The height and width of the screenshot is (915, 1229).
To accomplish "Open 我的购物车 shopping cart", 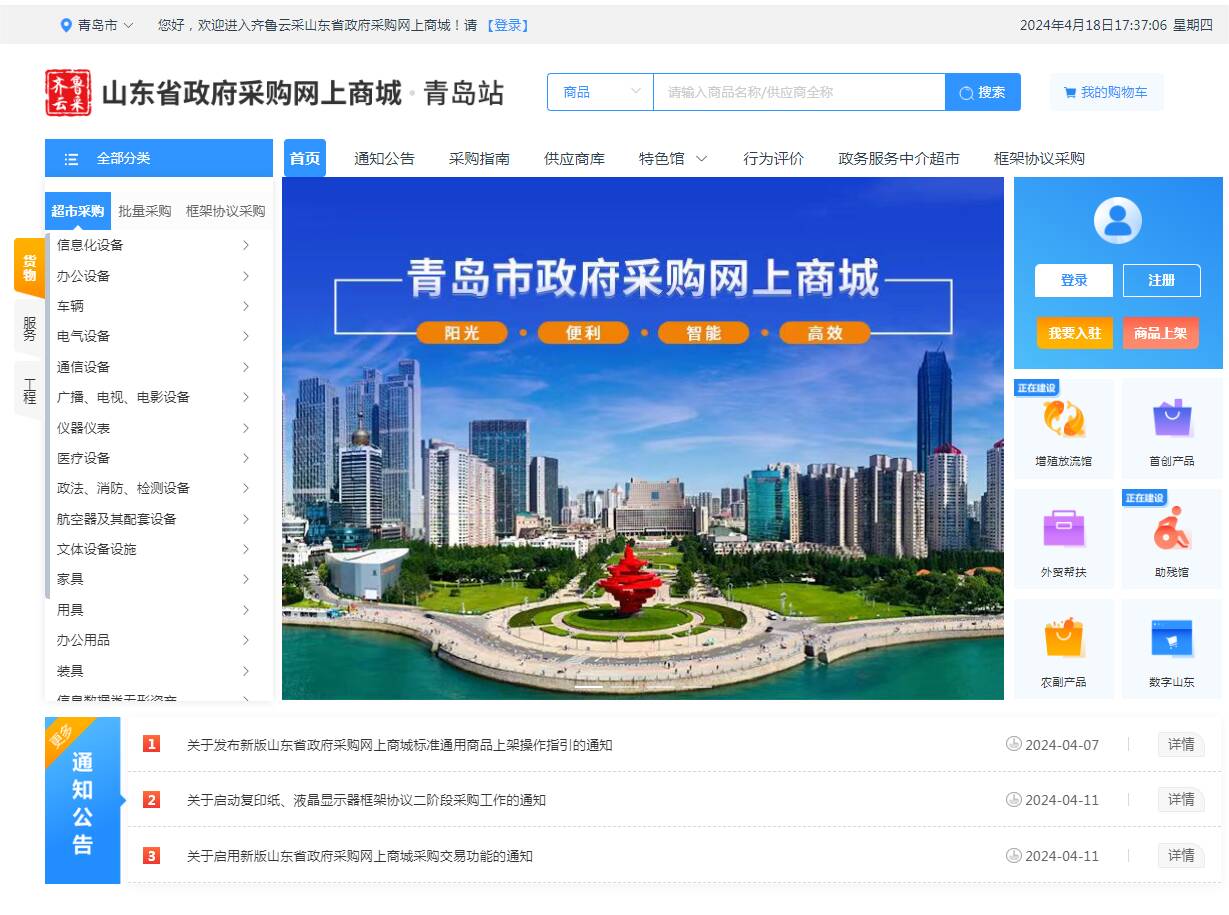I will tap(1106, 92).
